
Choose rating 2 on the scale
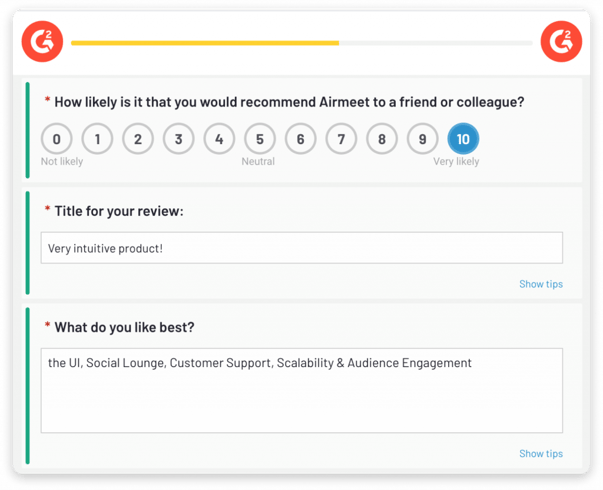pos(138,139)
